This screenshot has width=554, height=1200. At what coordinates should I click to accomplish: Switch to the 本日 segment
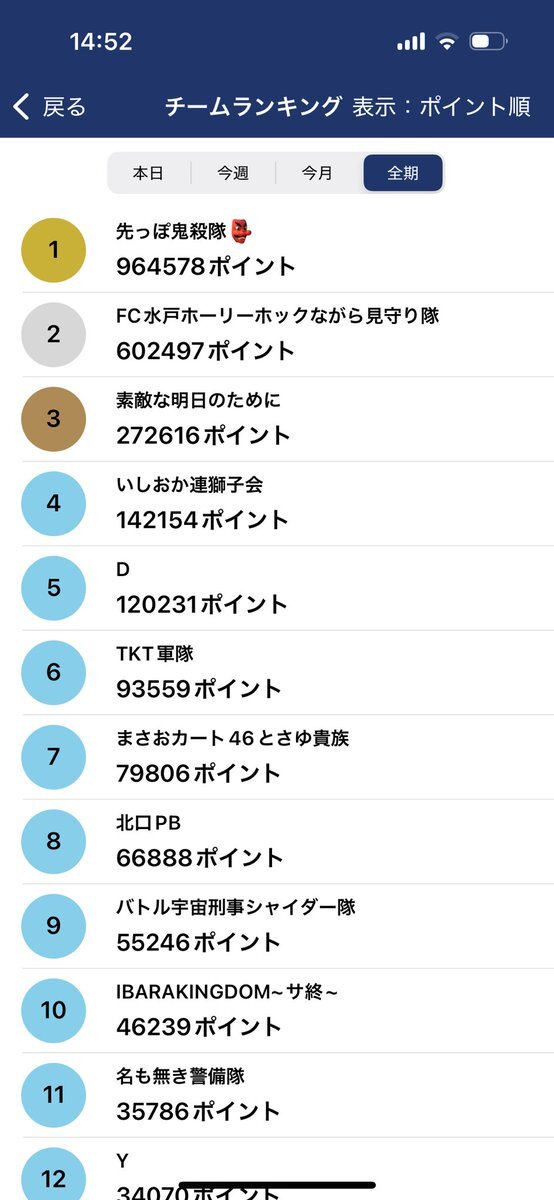tap(148, 173)
